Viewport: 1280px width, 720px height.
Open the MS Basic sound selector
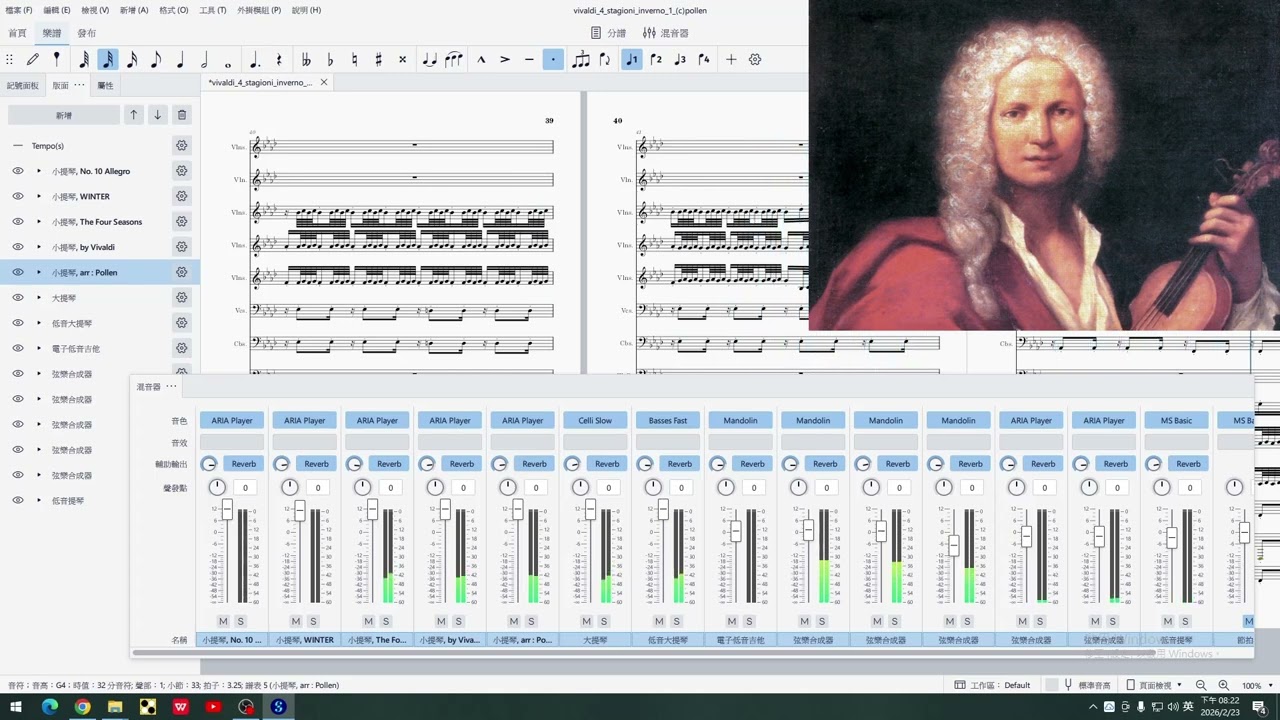tap(1176, 421)
